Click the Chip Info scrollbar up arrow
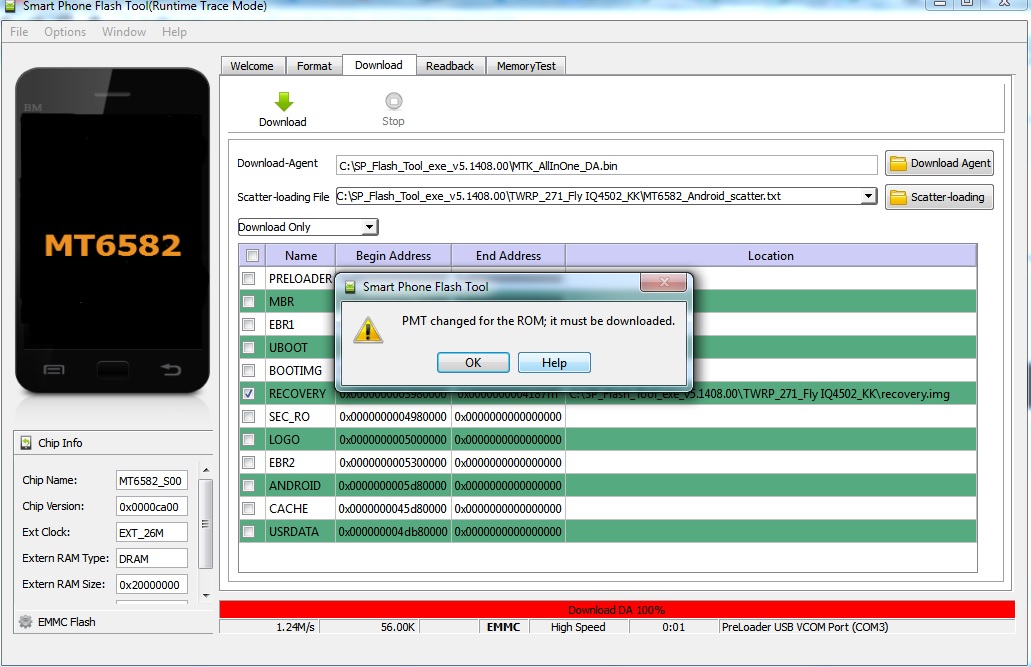 point(206,470)
